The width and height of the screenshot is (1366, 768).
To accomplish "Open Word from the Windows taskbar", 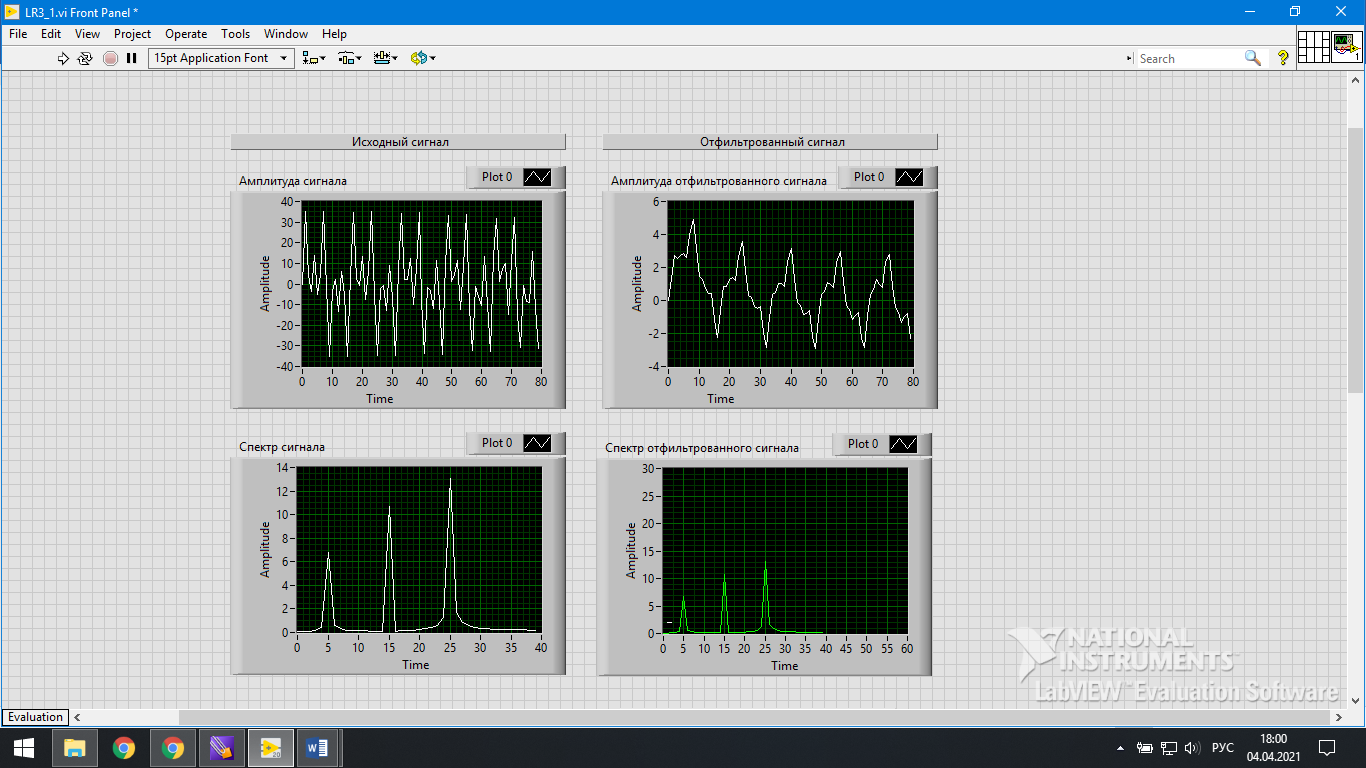I will 317,747.
